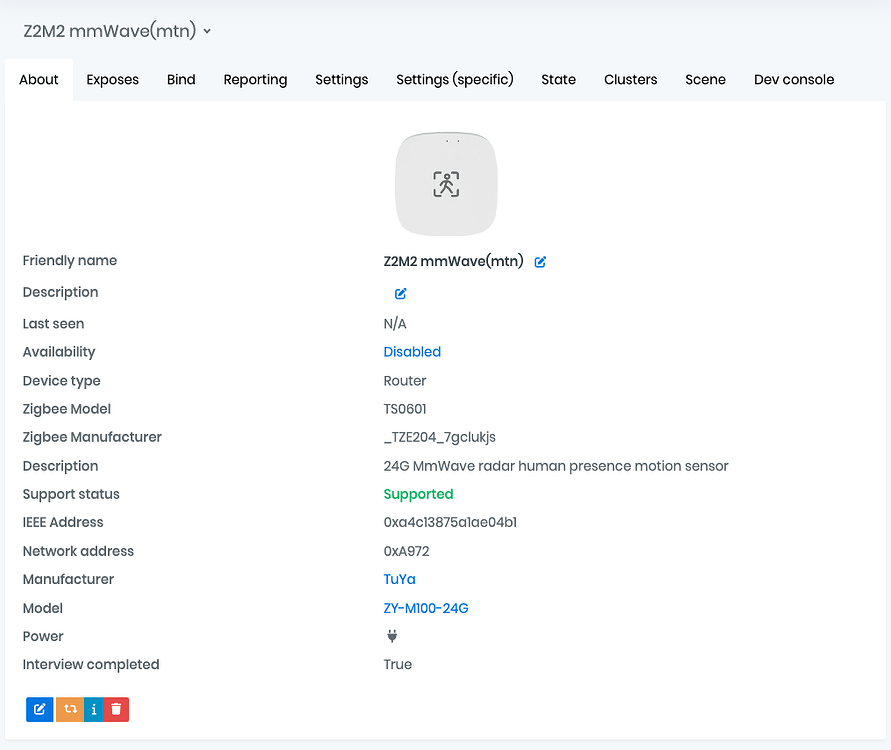Open the TuYa manufacturer link
This screenshot has height=750, width=891.
click(400, 579)
